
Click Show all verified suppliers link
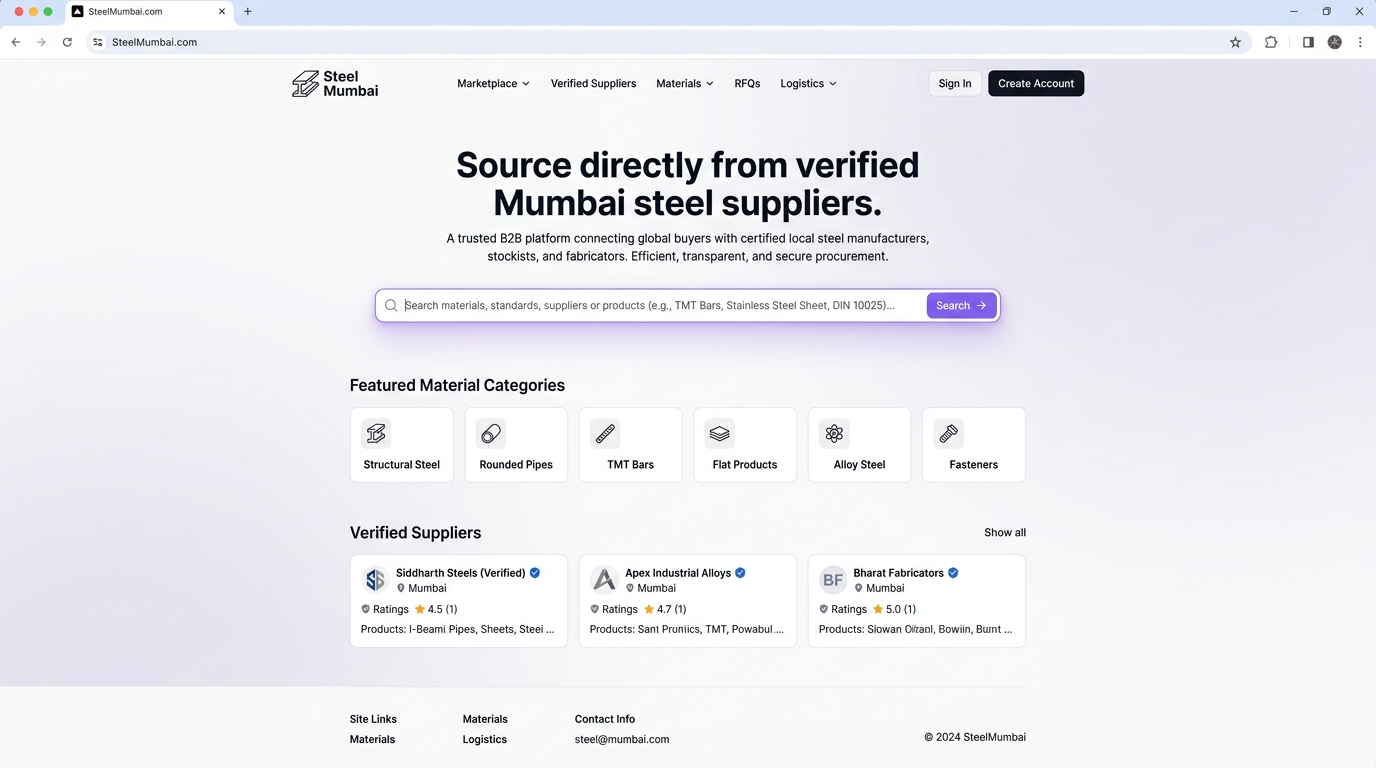[1005, 533]
